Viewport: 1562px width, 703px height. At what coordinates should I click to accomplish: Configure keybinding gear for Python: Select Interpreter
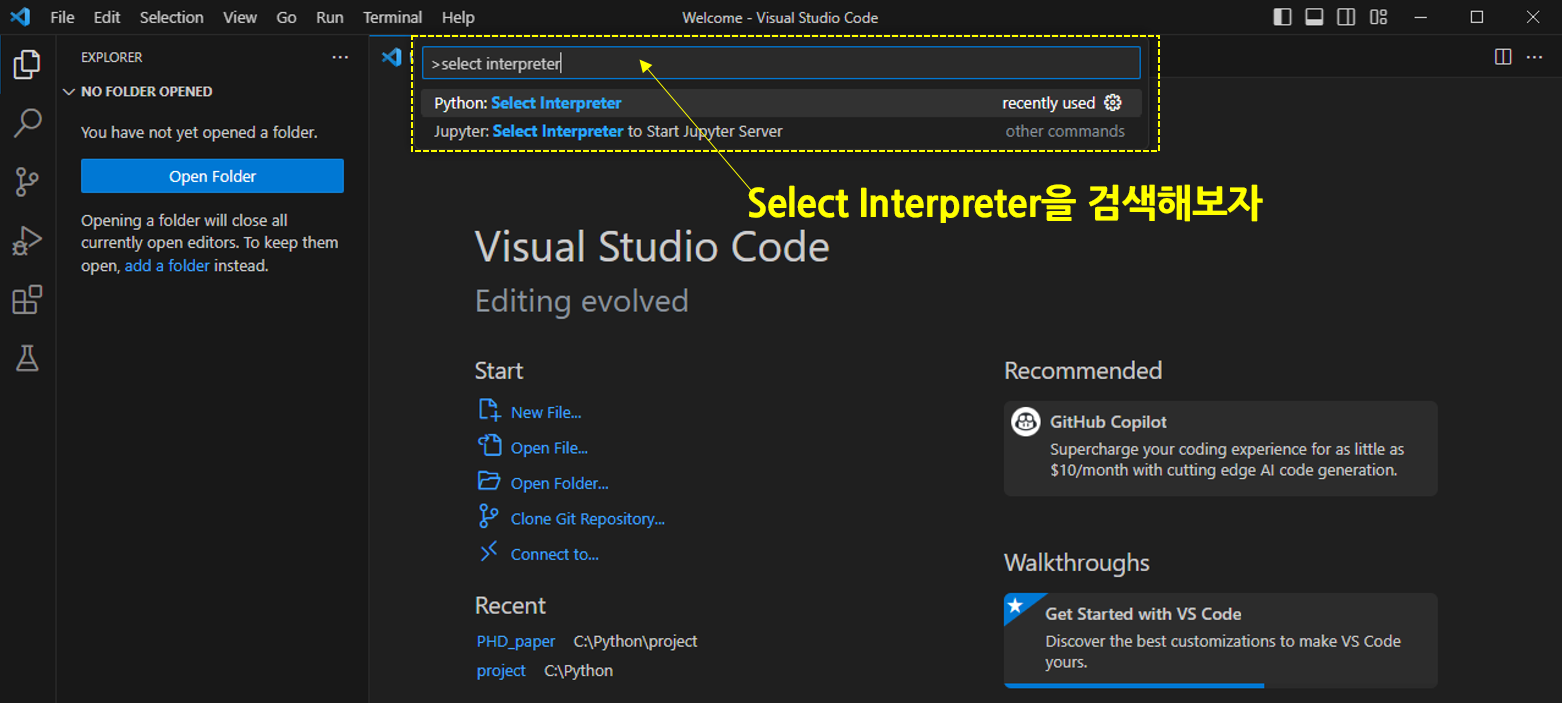(x=1113, y=103)
